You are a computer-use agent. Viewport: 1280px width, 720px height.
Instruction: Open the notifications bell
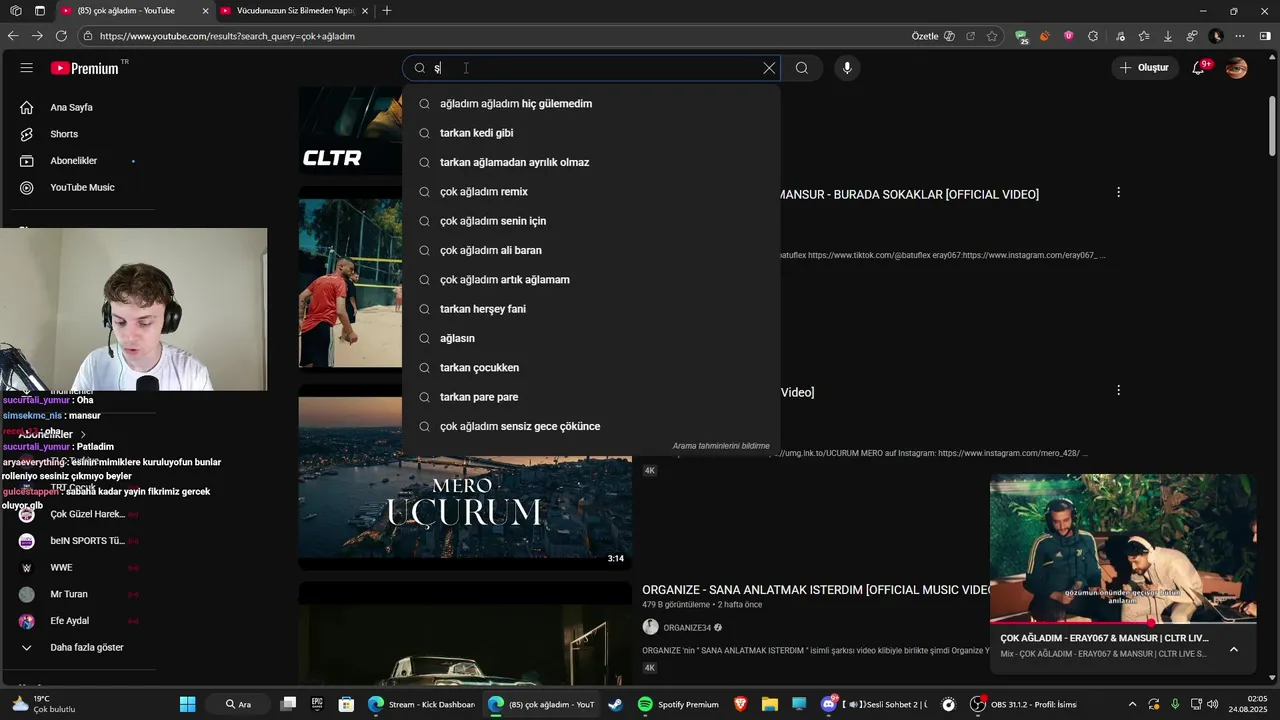[x=1199, y=68]
